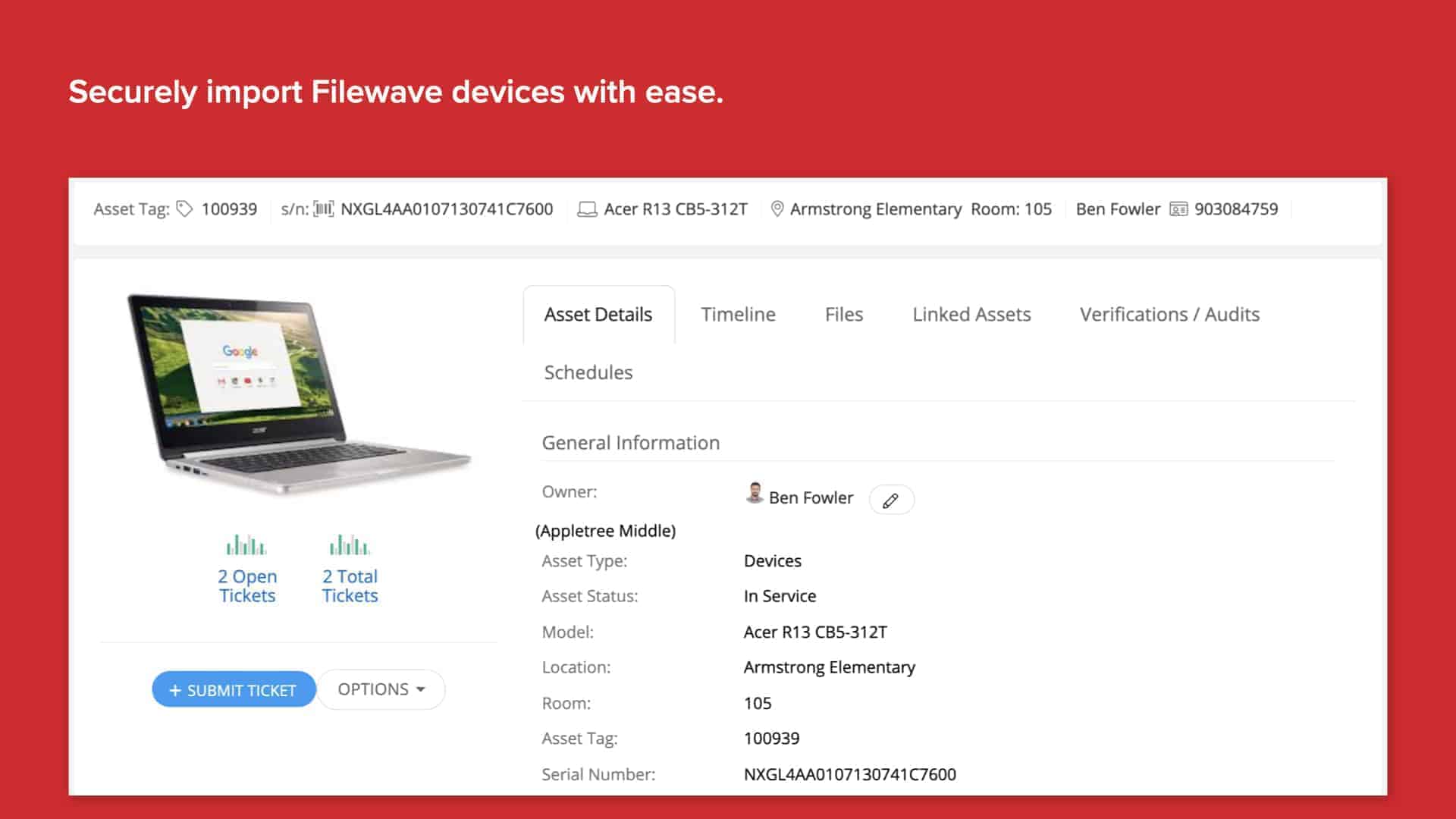Edit the owner using the pencil icon
Screen dimensions: 1456x819
point(891,500)
